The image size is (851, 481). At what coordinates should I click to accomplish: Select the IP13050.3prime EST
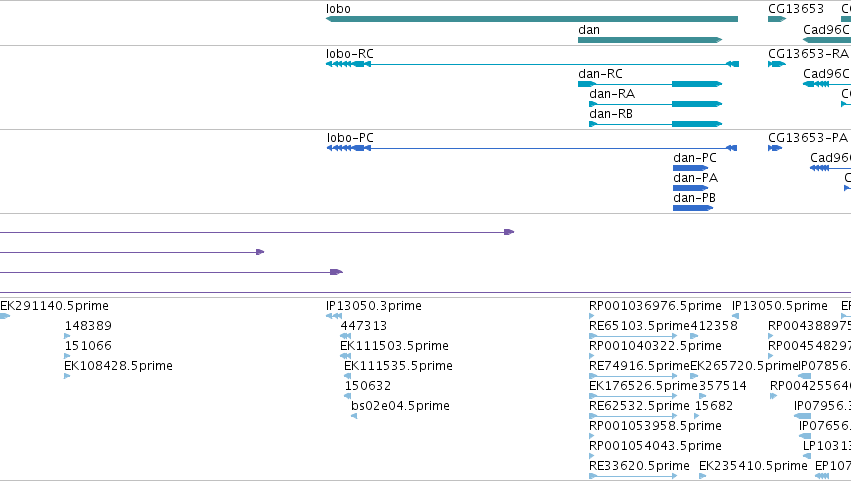pos(373,306)
